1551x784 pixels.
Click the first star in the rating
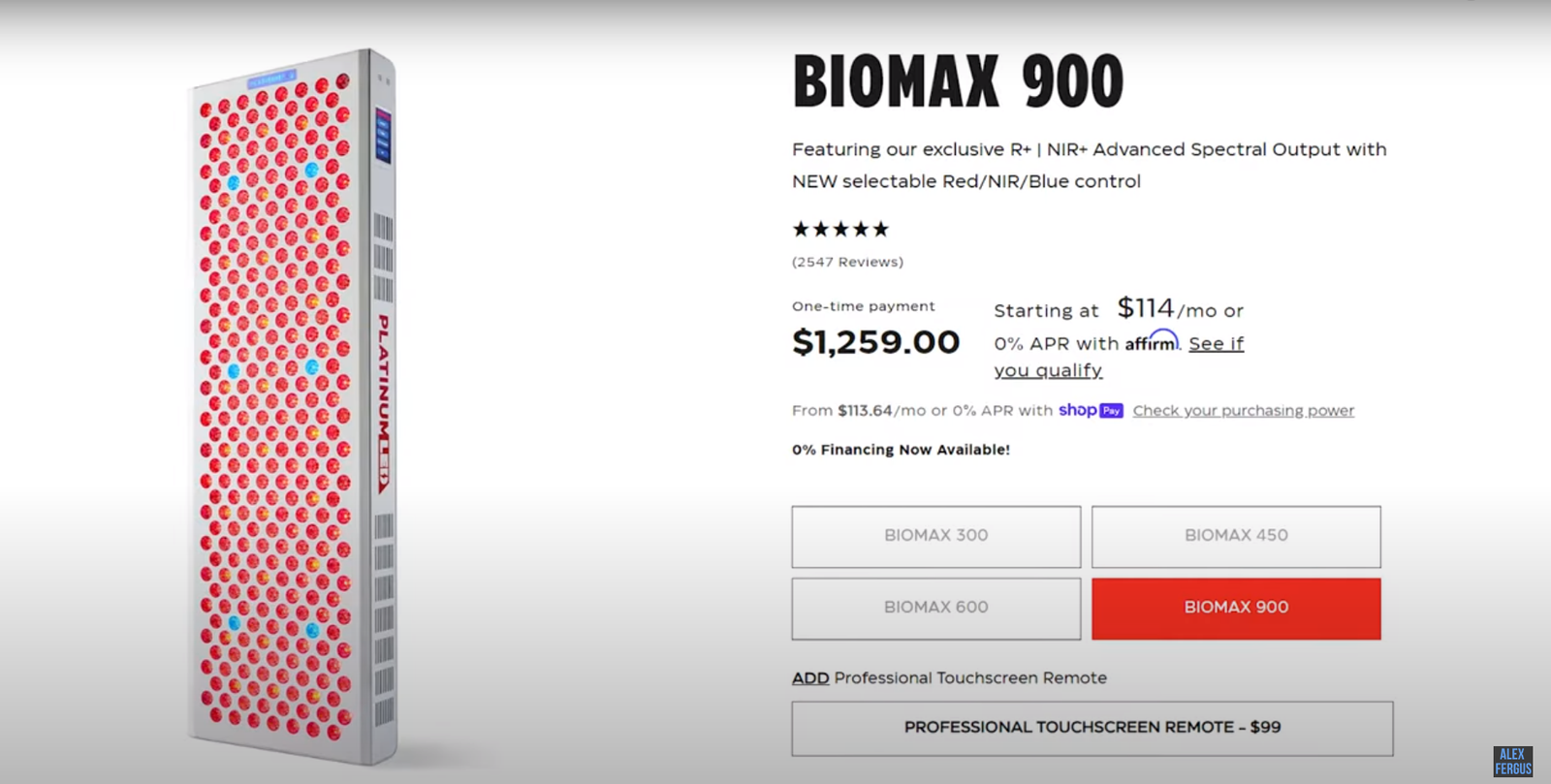801,229
